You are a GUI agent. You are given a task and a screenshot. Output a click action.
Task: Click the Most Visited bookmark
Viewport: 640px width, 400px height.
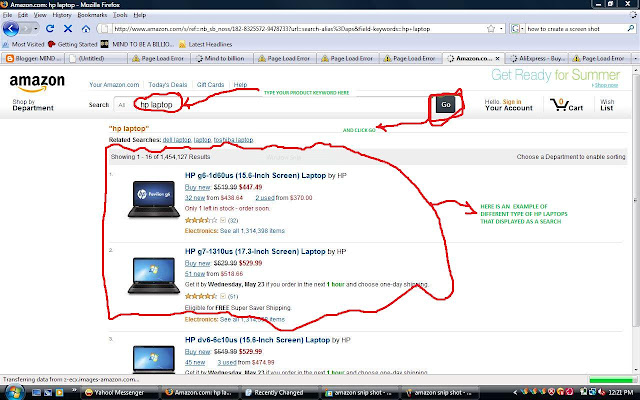click(24, 44)
